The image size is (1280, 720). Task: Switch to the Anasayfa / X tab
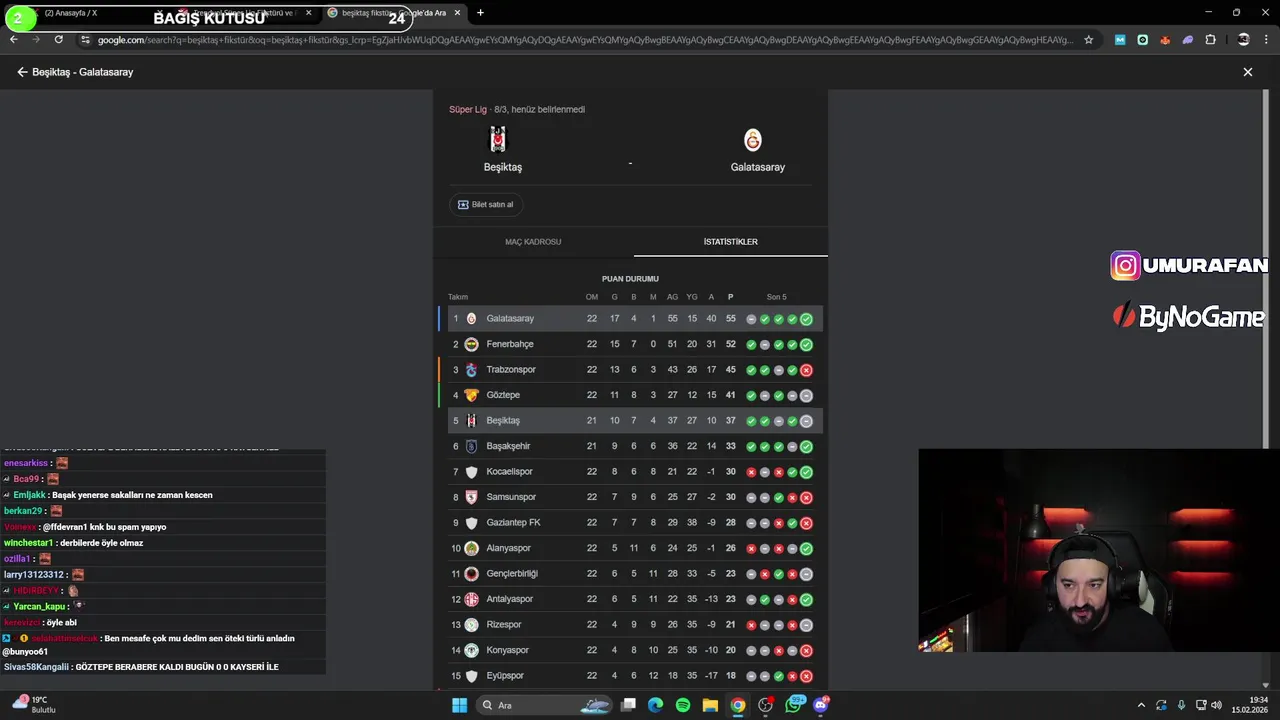pos(70,13)
